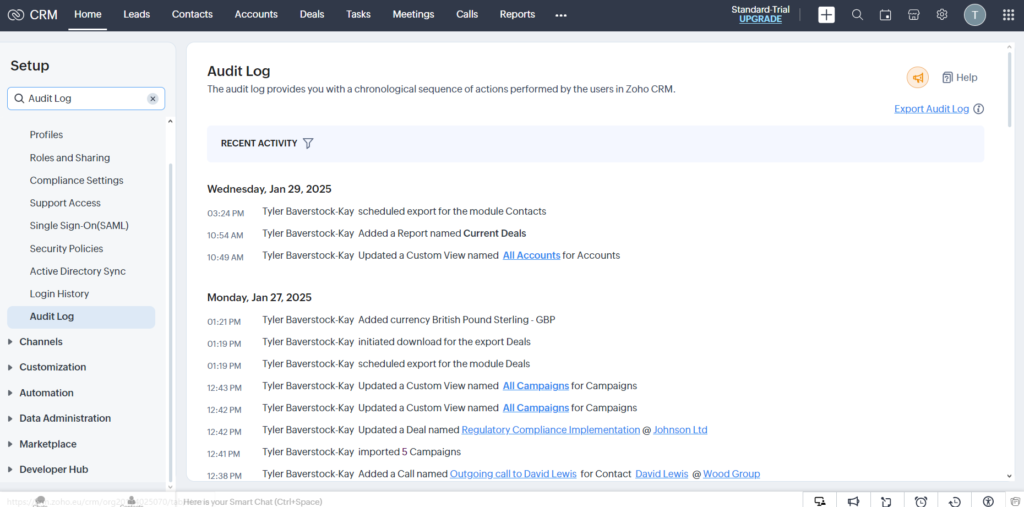Select Support Access in sidebar
The image size is (1024, 507).
click(x=65, y=203)
